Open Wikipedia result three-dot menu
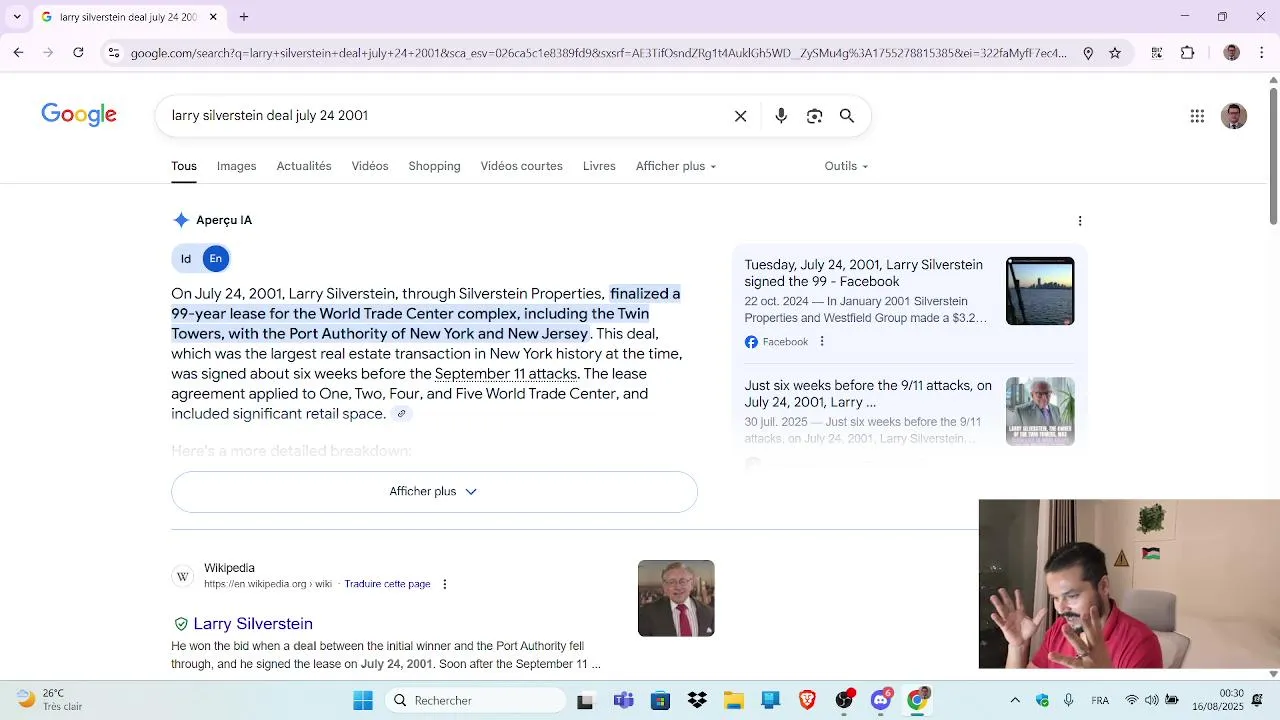Screen dimensions: 1280x720 pyautogui.click(x=445, y=584)
